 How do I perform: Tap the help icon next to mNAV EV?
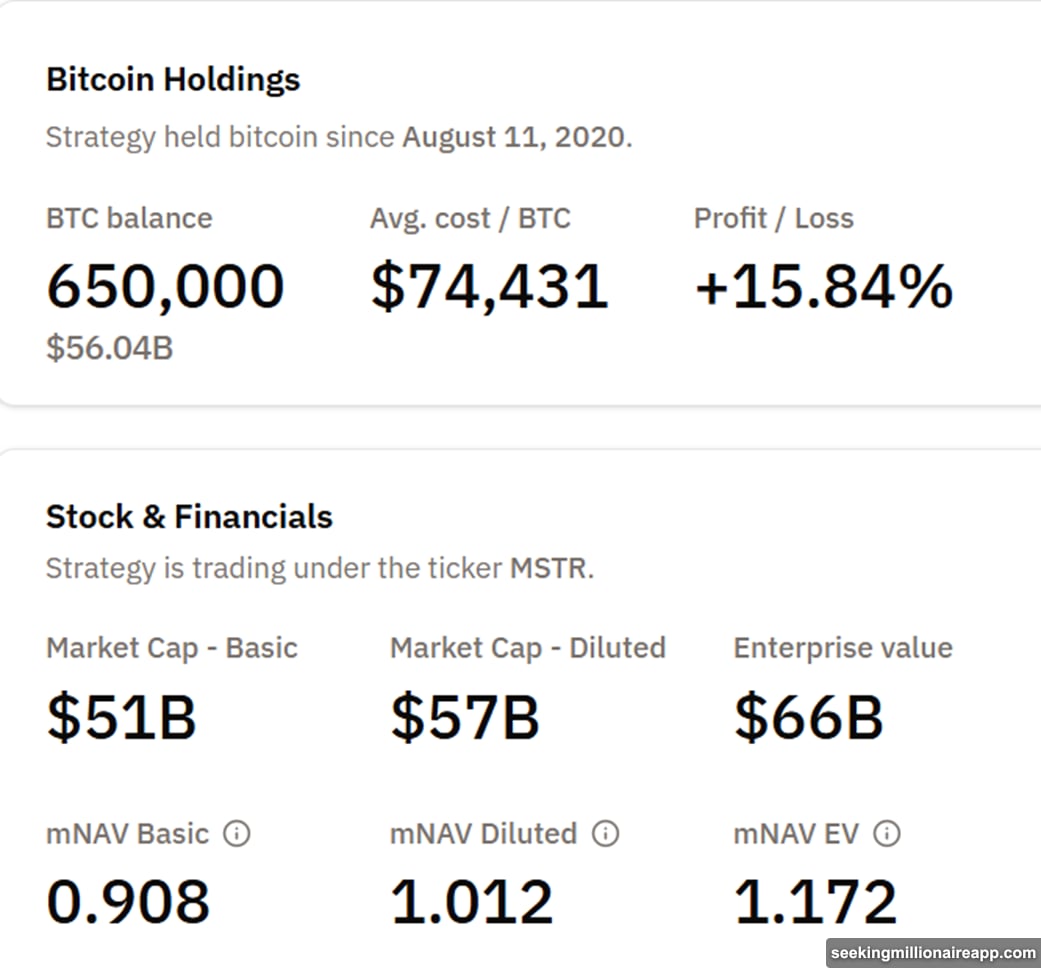(x=887, y=833)
